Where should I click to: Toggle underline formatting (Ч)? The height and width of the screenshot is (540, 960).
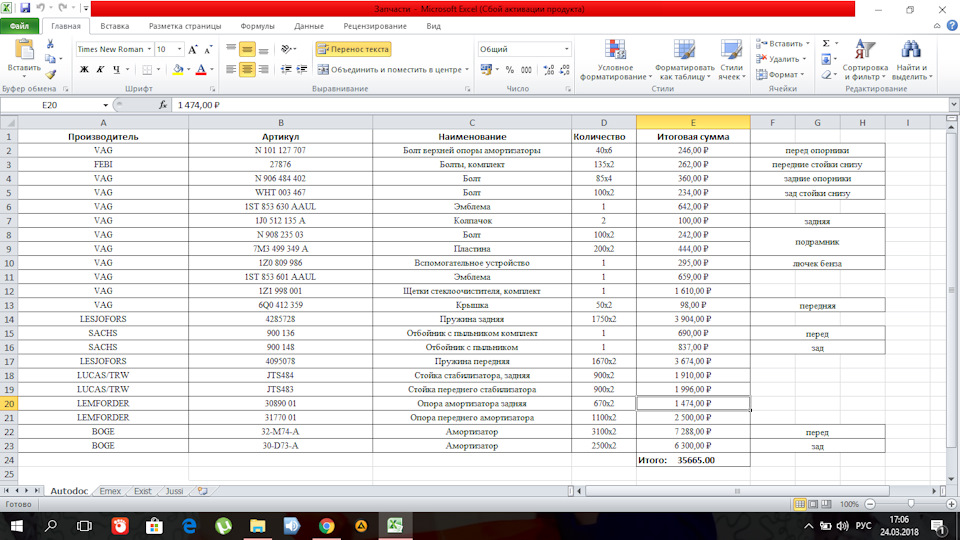116,70
